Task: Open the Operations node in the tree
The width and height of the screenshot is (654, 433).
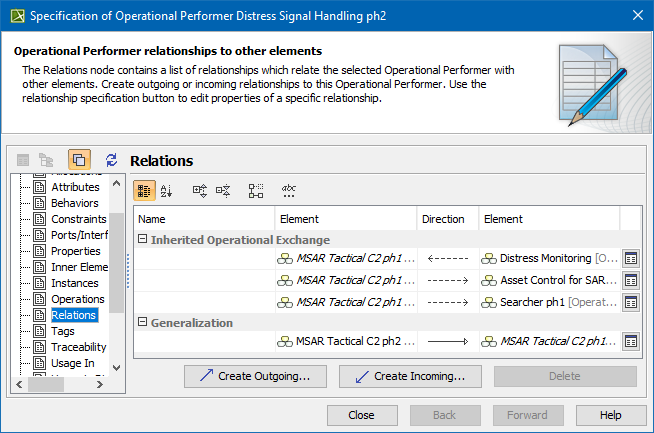Action: tap(77, 299)
